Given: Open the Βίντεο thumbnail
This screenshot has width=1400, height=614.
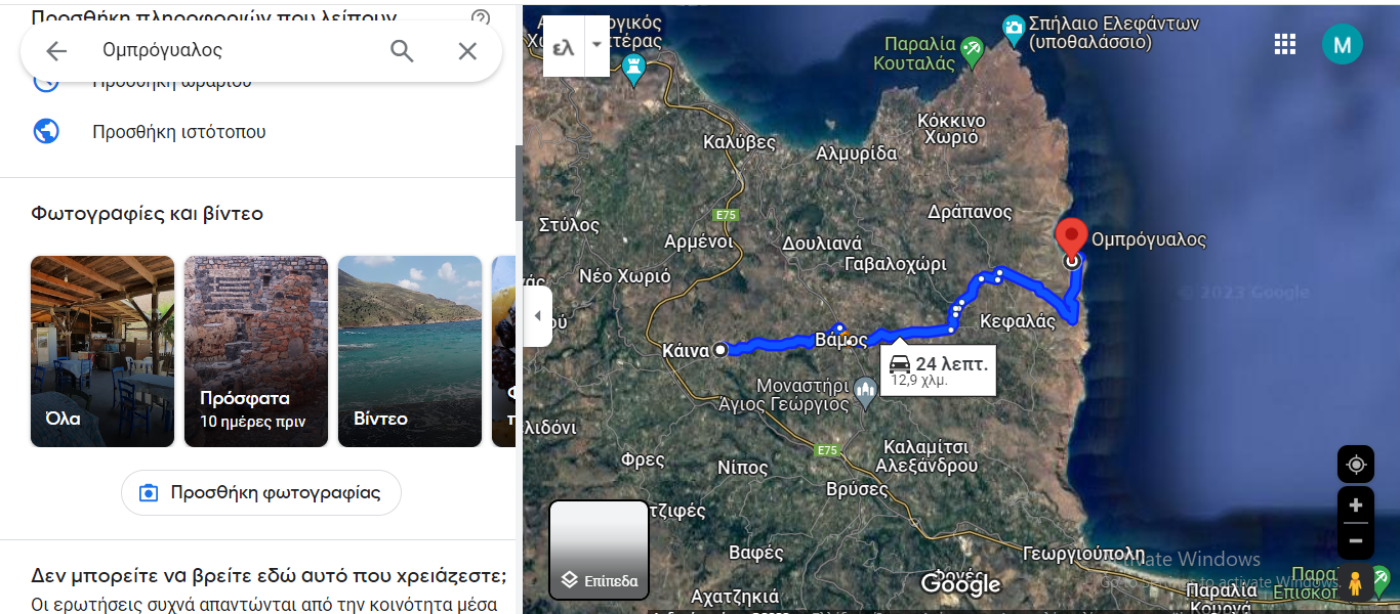Looking at the screenshot, I should click(x=409, y=351).
